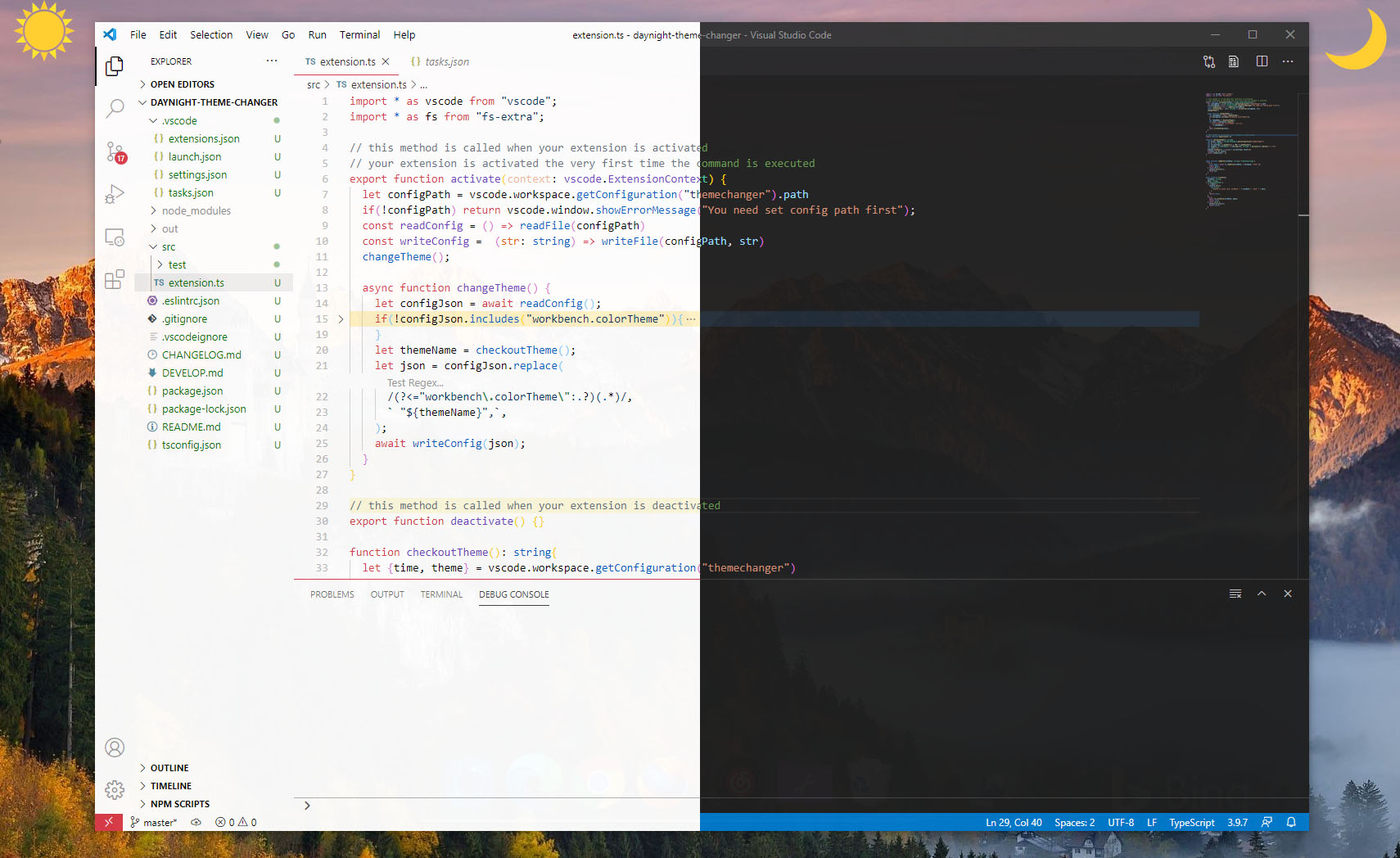Open notifications bell in status bar
This screenshot has width=1400, height=858.
point(1291,822)
